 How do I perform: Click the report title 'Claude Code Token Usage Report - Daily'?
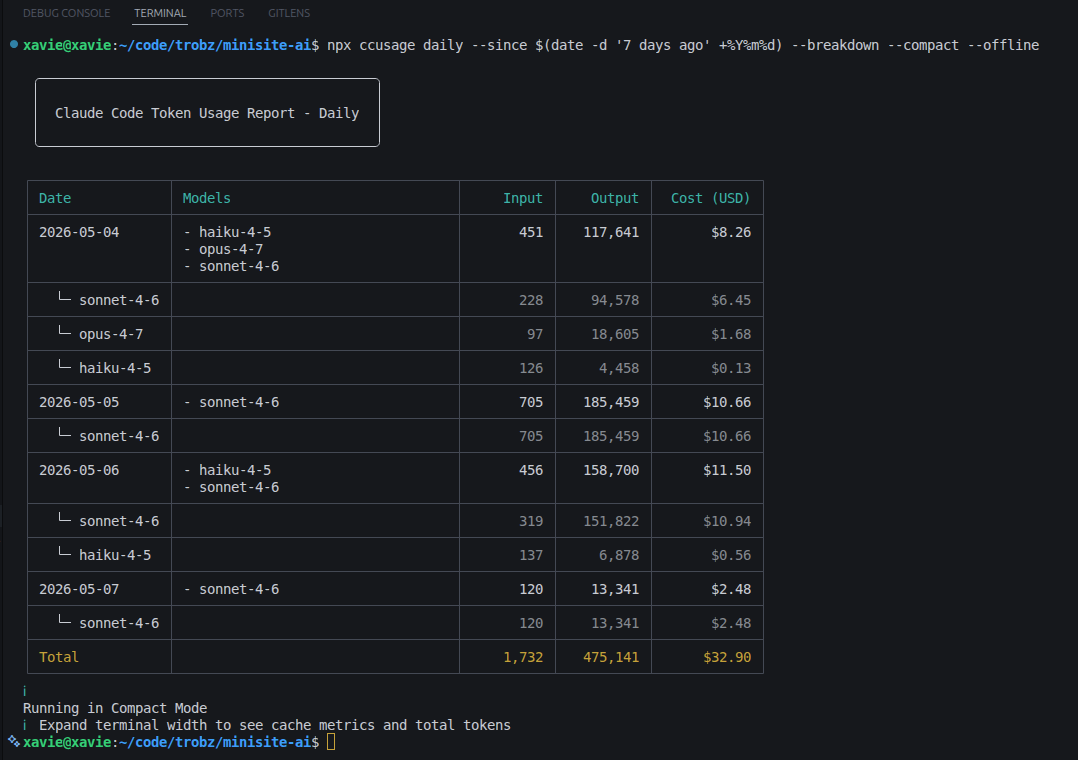point(207,113)
